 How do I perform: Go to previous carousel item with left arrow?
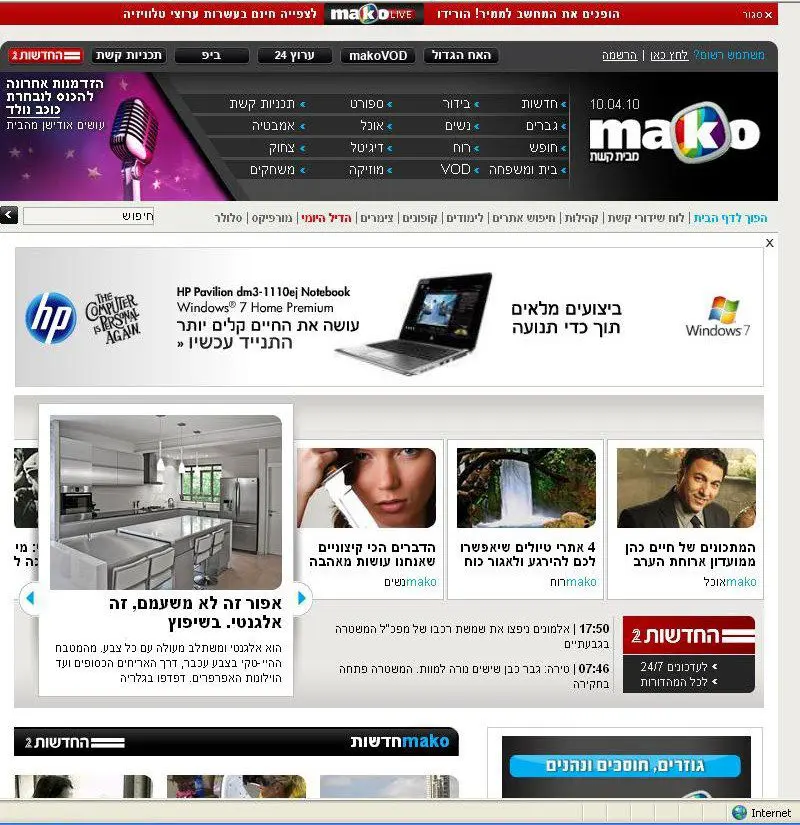tap(29, 598)
